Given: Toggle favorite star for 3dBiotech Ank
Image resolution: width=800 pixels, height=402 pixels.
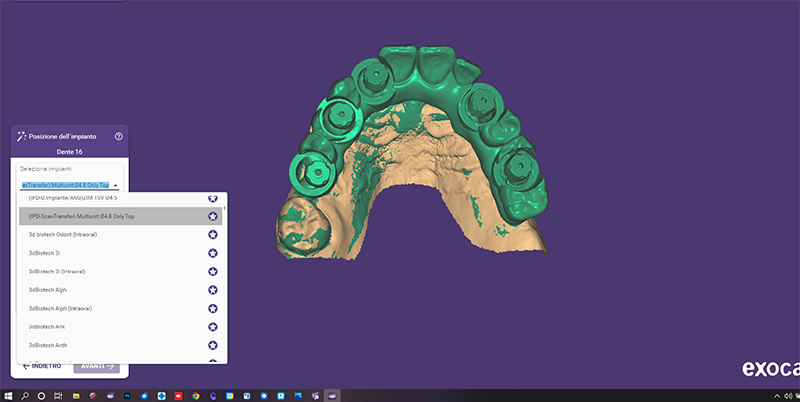Looking at the screenshot, I should pos(213,327).
